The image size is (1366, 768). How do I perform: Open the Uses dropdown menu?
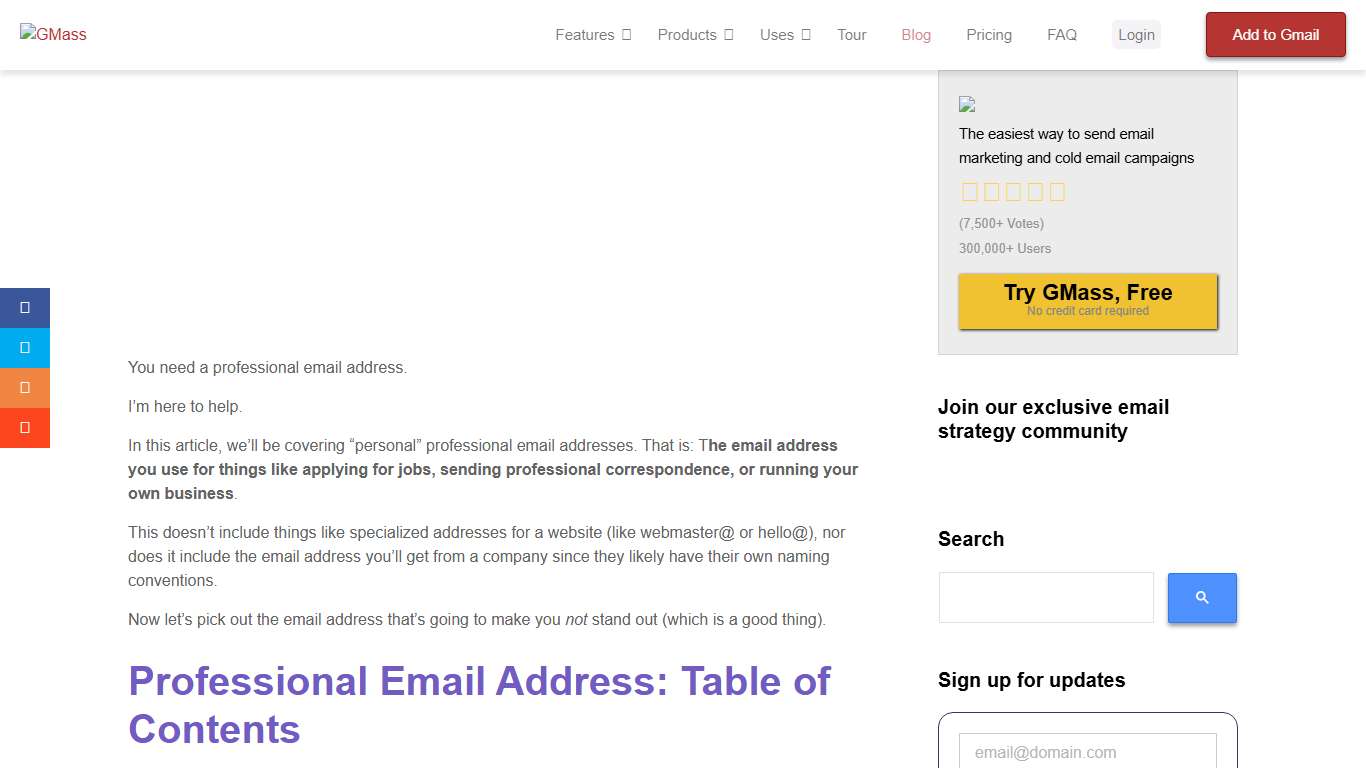[784, 34]
